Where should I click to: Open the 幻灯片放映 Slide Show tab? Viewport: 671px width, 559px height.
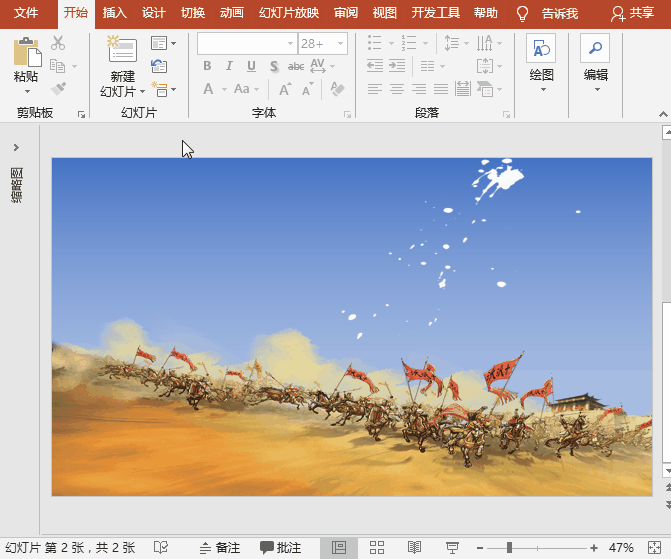tap(289, 13)
